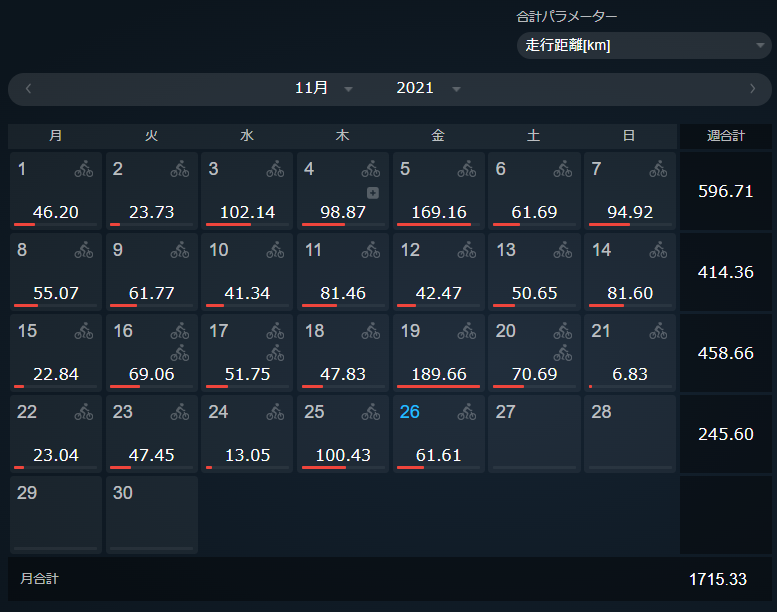Click the 100.43 distance on day 25
Viewport: 777px width, 612px height.
[343, 455]
